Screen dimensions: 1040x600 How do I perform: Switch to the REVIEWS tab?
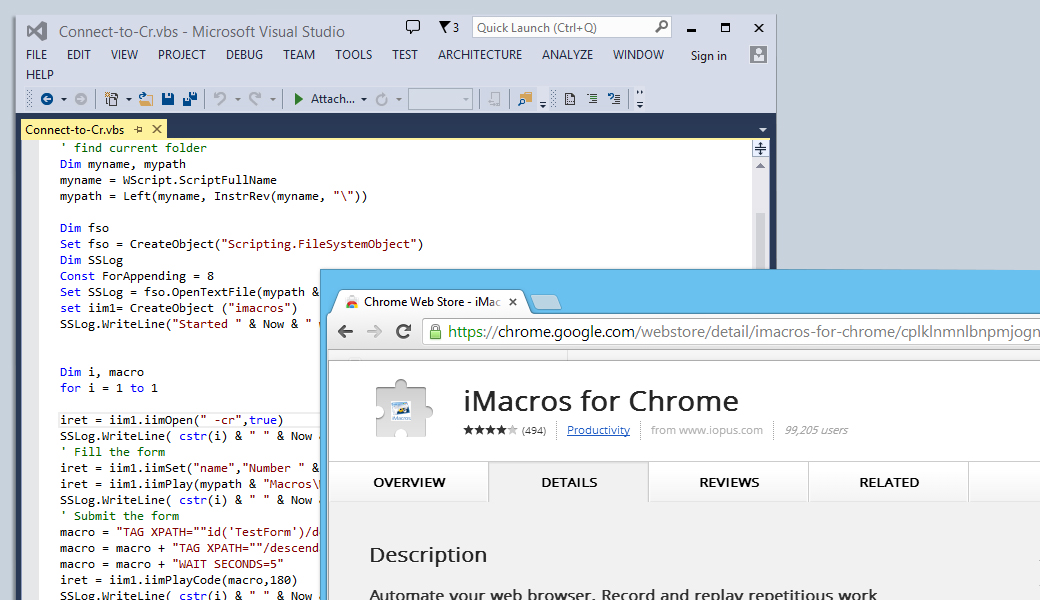(729, 483)
